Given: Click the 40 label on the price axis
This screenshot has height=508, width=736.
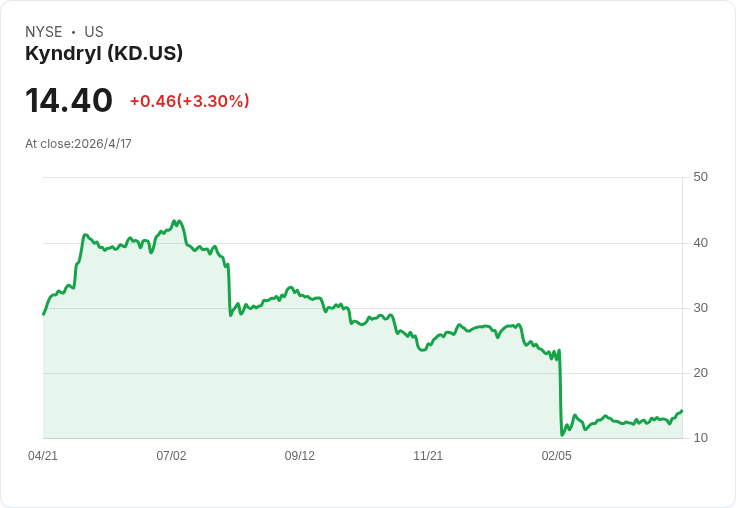Looking at the screenshot, I should [x=701, y=243].
